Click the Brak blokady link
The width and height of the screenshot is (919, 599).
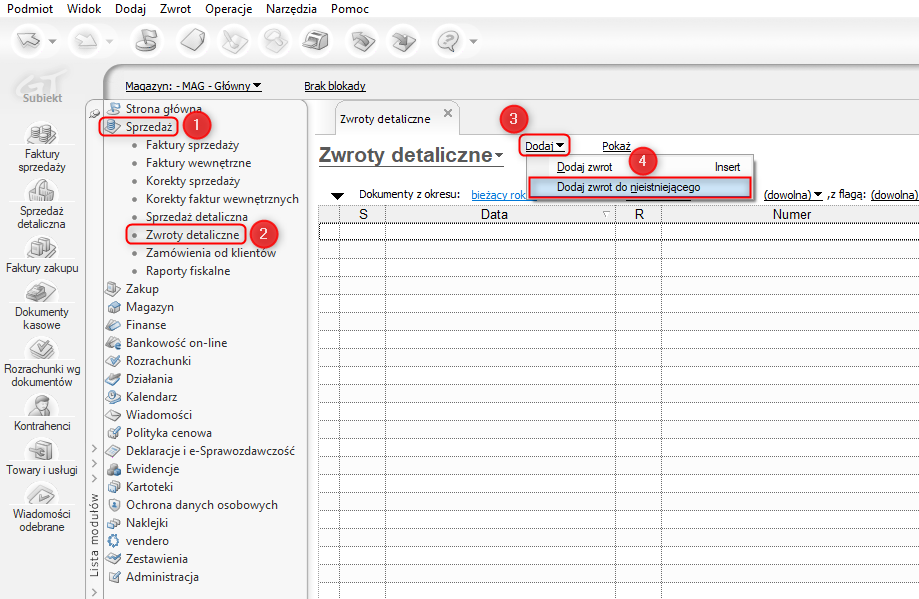click(334, 86)
